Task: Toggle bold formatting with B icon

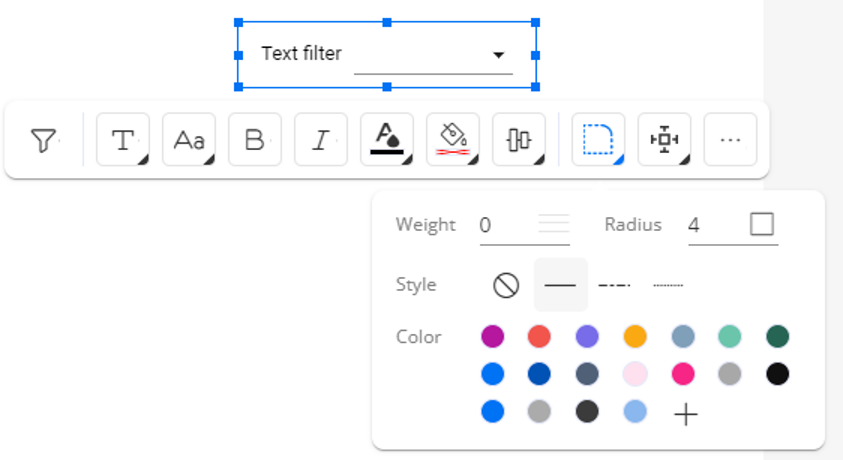Action: click(255, 140)
